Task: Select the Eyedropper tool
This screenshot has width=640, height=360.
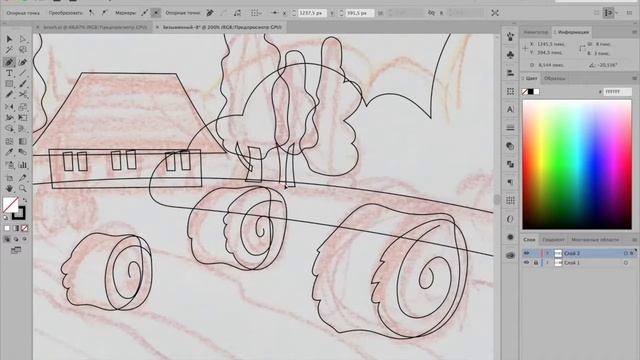Action: (9, 152)
